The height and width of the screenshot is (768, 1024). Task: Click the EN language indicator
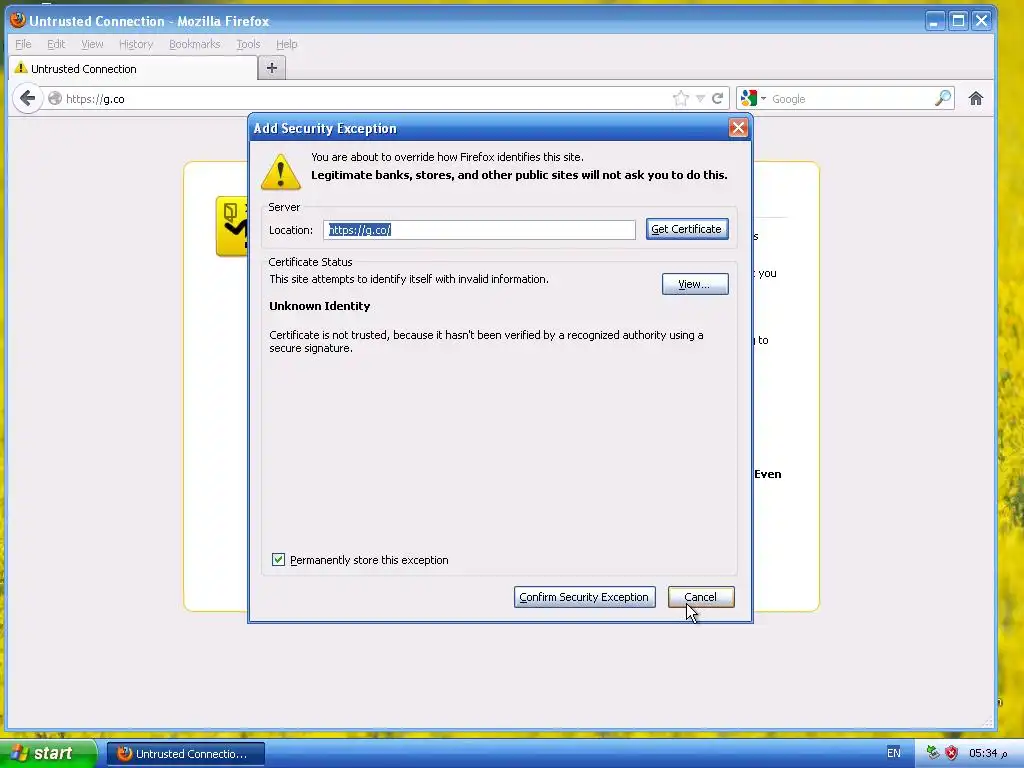pos(893,753)
